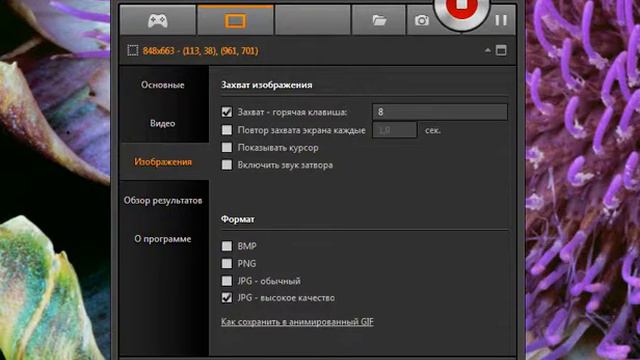Image resolution: width=640 pixels, height=360 pixels.
Task: Open the Видео settings tab
Action: pos(163,123)
